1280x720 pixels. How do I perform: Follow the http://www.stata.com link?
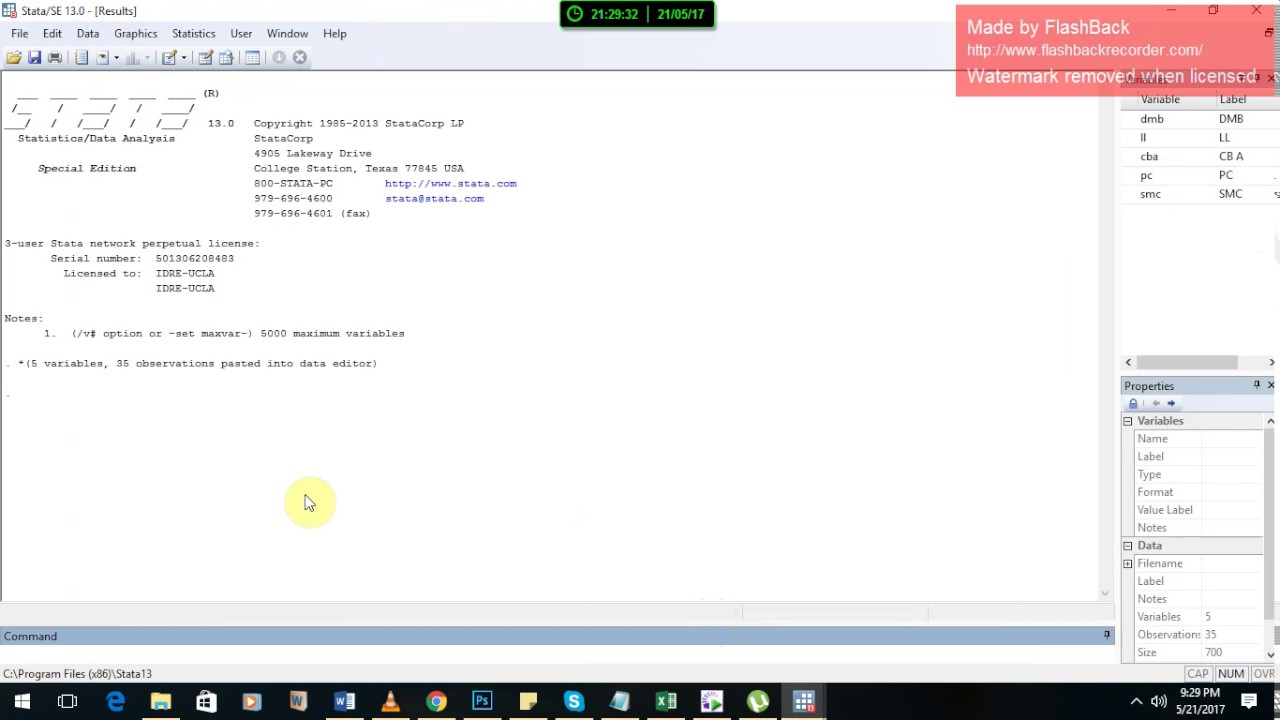tap(451, 183)
